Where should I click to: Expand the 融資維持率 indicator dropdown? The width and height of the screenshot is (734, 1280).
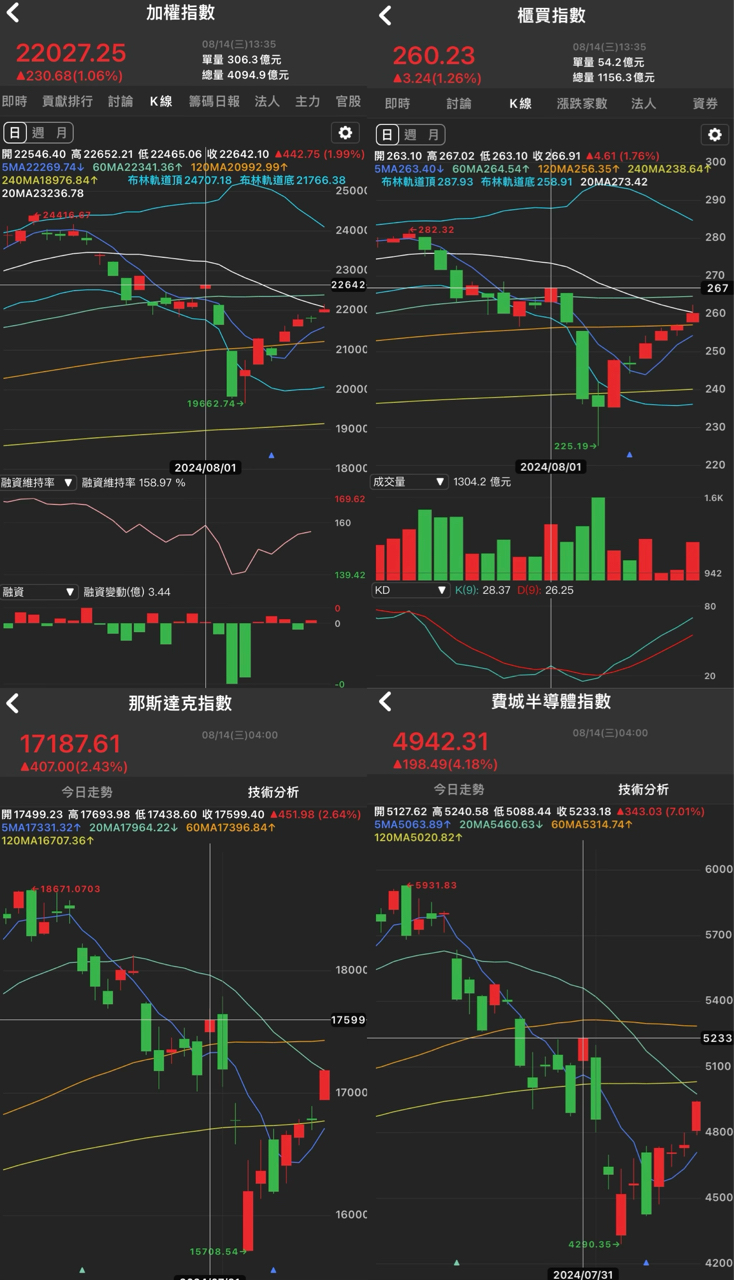click(39, 483)
